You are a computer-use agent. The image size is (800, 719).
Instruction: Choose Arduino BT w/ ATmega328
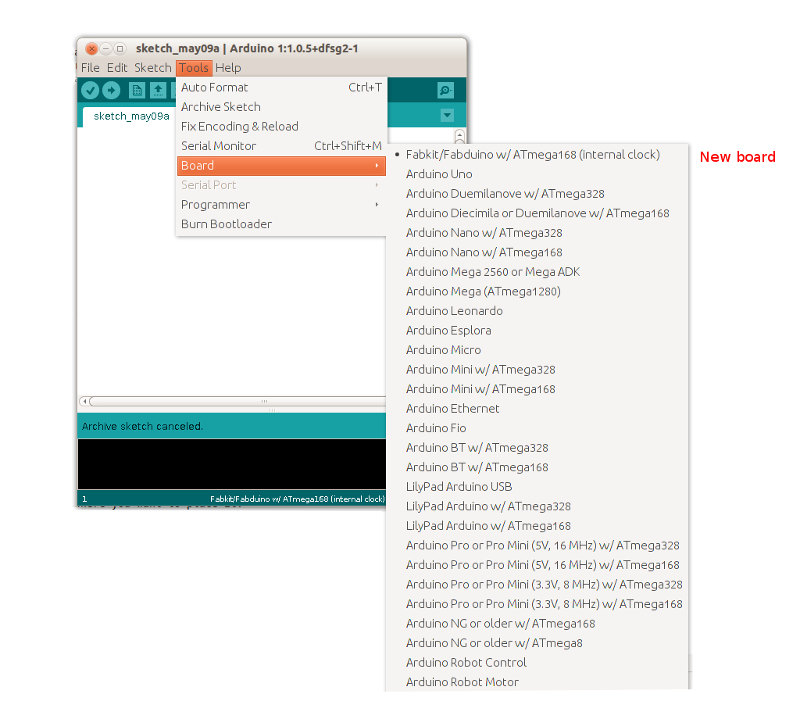point(537,448)
